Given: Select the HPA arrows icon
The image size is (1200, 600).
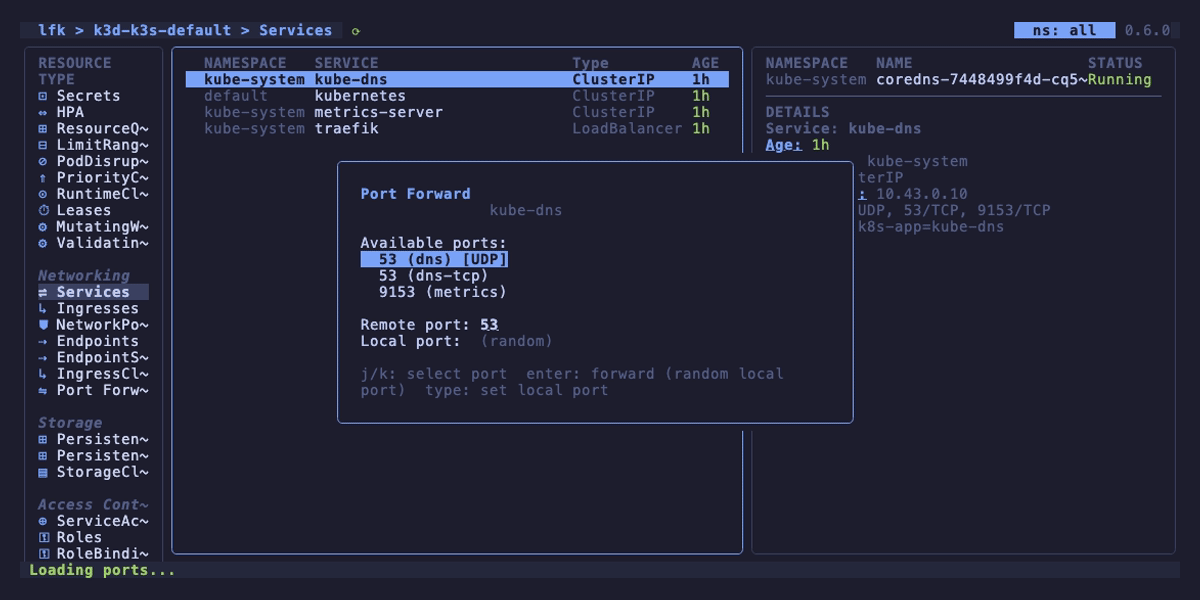Looking at the screenshot, I should (x=43, y=112).
